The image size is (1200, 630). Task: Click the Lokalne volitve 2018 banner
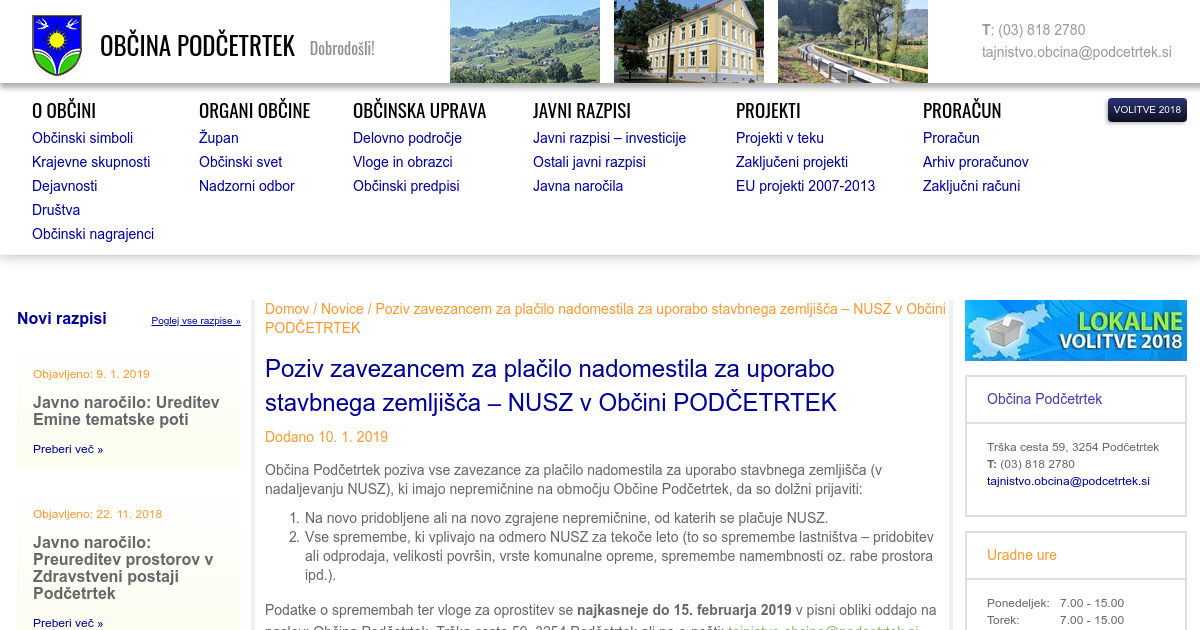click(1075, 330)
